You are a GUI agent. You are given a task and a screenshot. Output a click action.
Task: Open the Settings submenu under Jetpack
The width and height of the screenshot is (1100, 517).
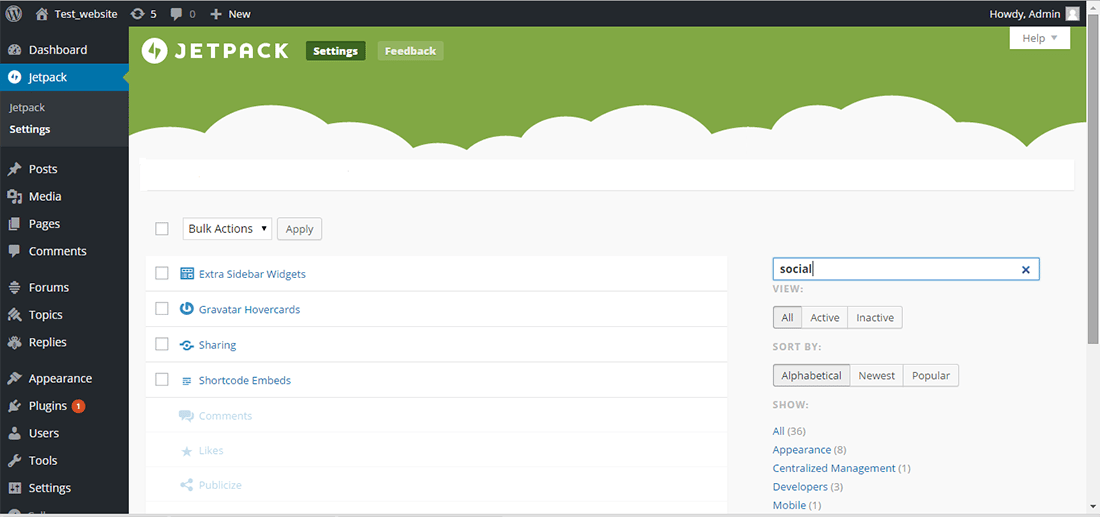29,130
